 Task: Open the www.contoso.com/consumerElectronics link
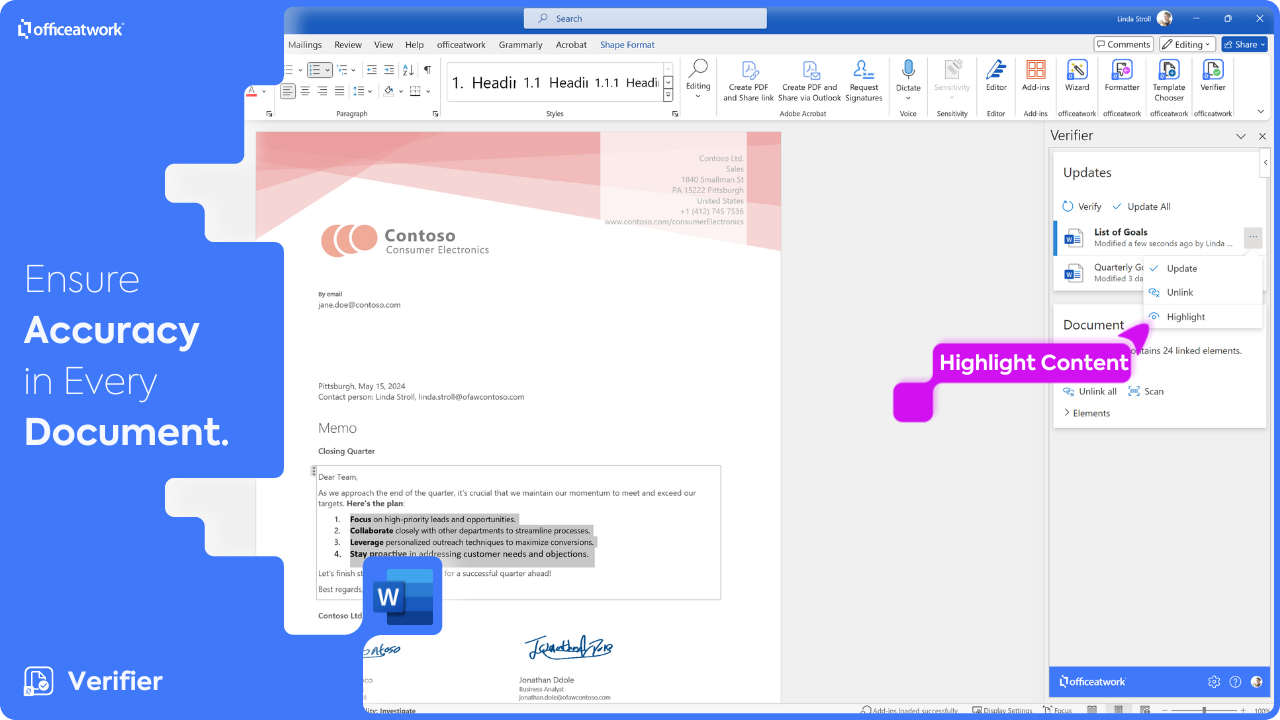pos(674,222)
